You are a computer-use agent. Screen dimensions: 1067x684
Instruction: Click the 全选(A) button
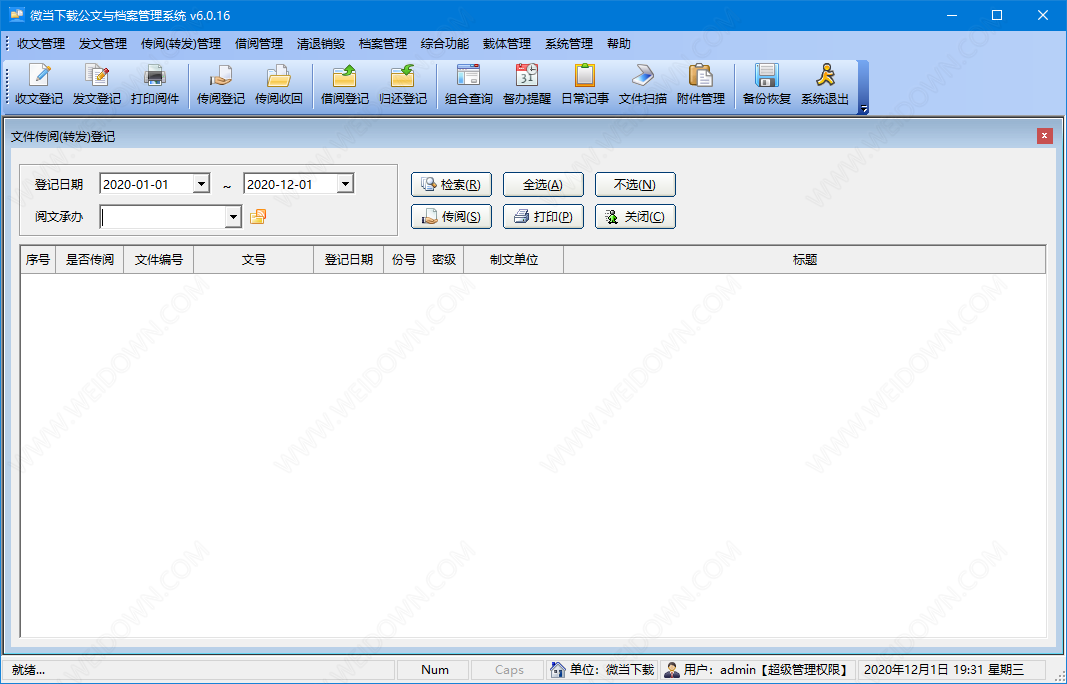click(x=543, y=184)
